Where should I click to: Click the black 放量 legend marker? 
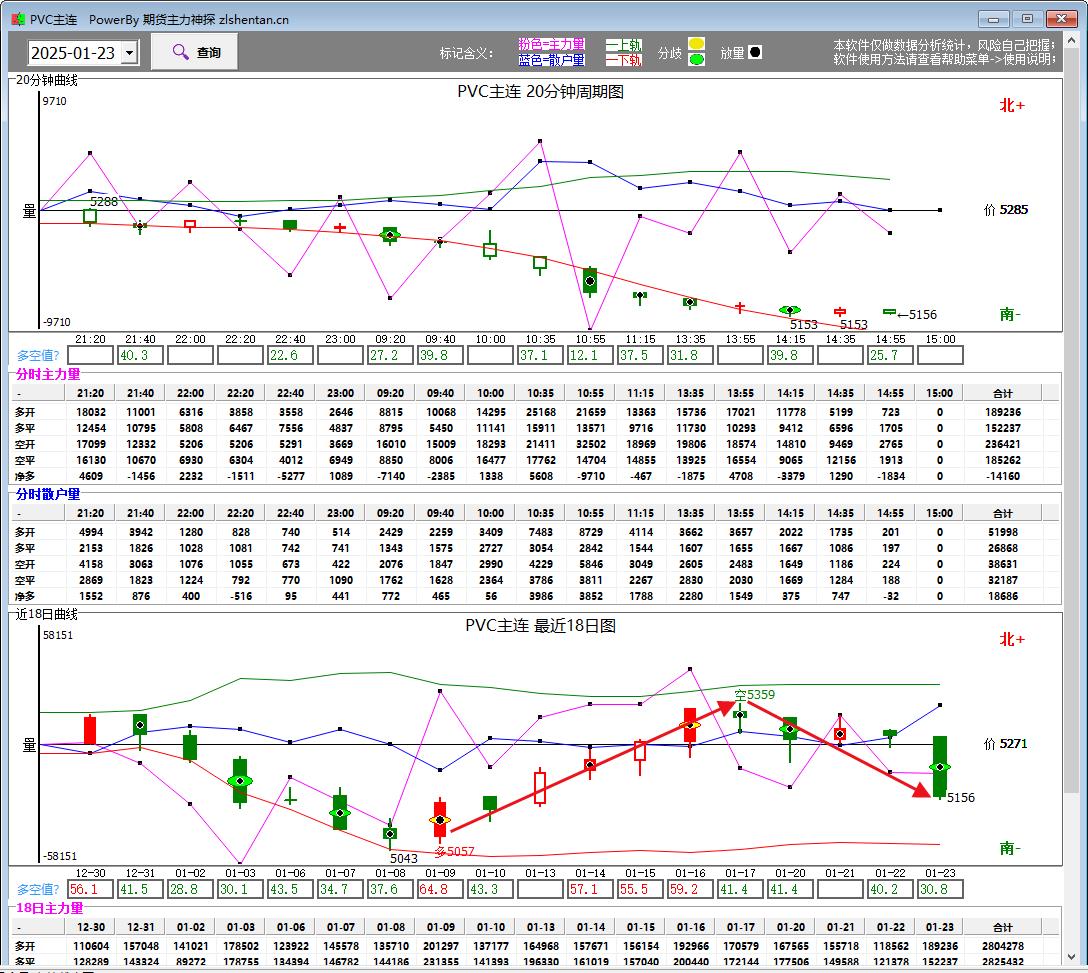[x=755, y=52]
